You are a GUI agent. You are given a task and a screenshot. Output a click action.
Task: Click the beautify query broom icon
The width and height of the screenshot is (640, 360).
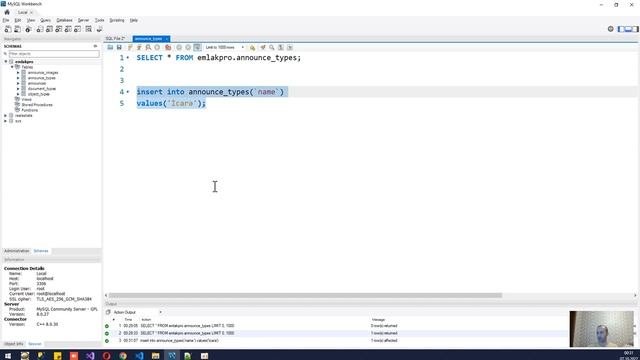coord(263,48)
